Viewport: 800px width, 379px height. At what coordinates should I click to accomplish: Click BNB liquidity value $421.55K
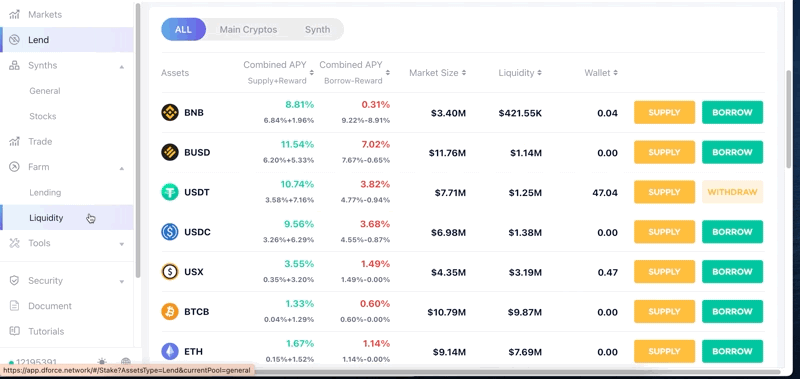coord(520,113)
